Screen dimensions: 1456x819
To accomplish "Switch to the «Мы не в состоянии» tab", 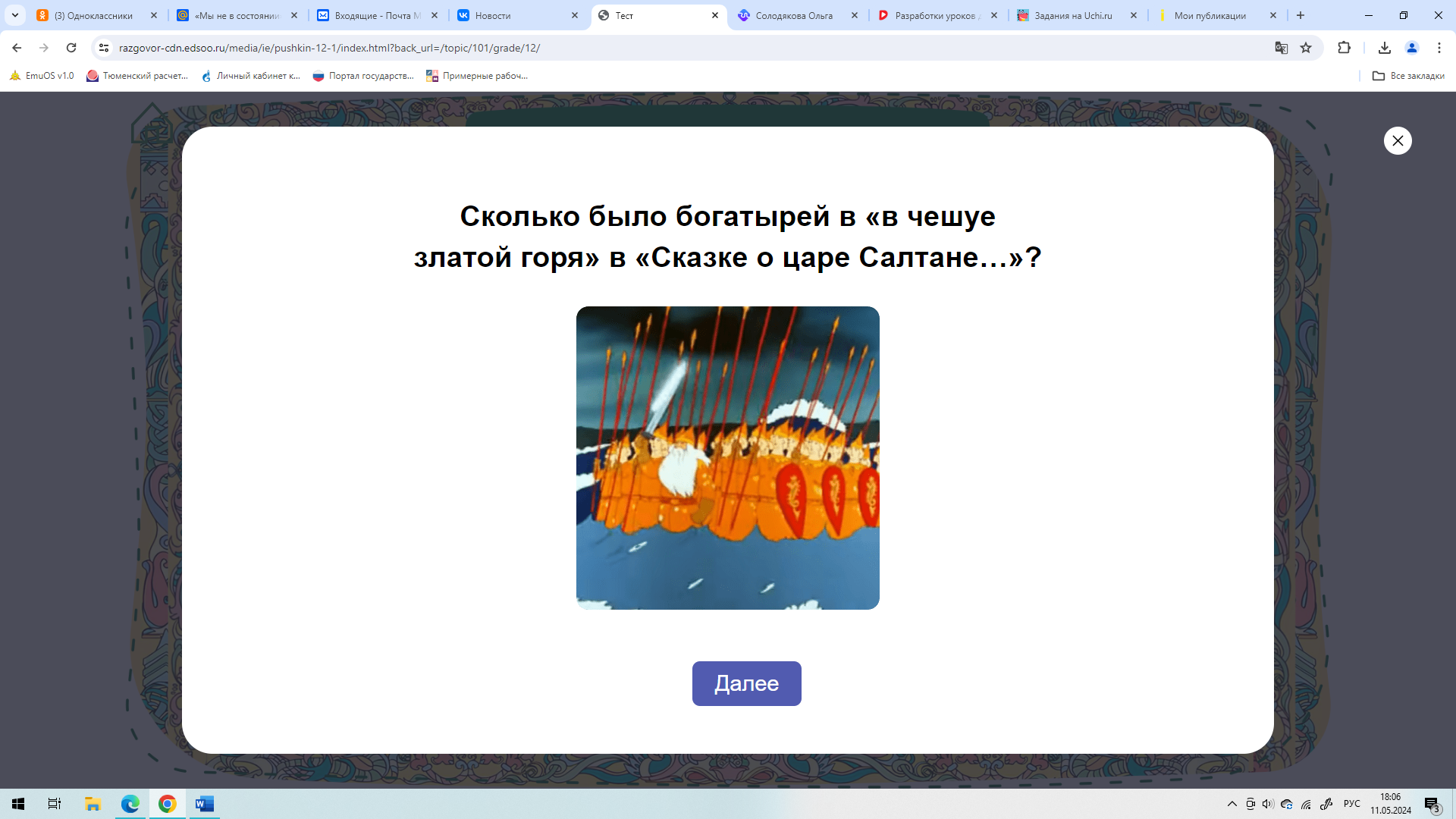I will (x=237, y=15).
